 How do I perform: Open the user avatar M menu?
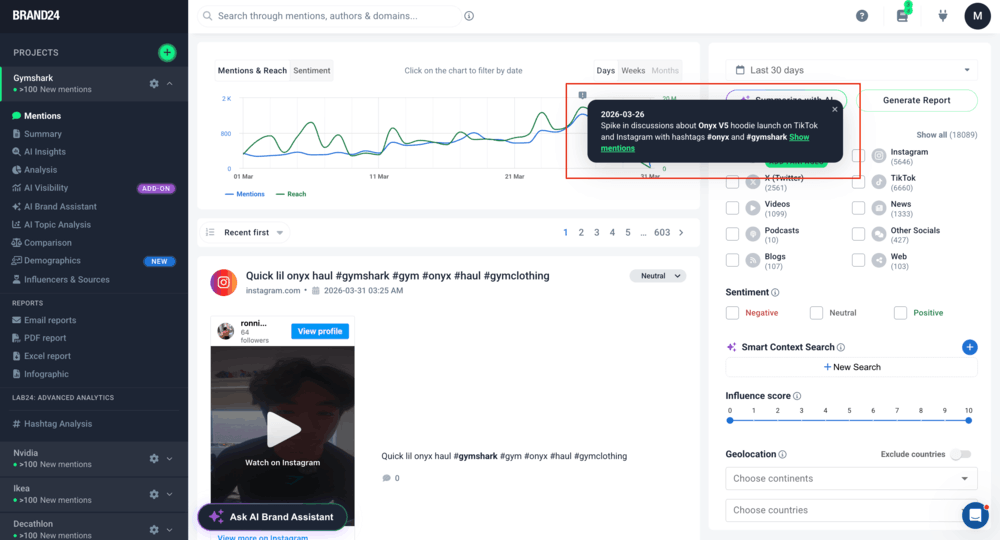click(977, 16)
